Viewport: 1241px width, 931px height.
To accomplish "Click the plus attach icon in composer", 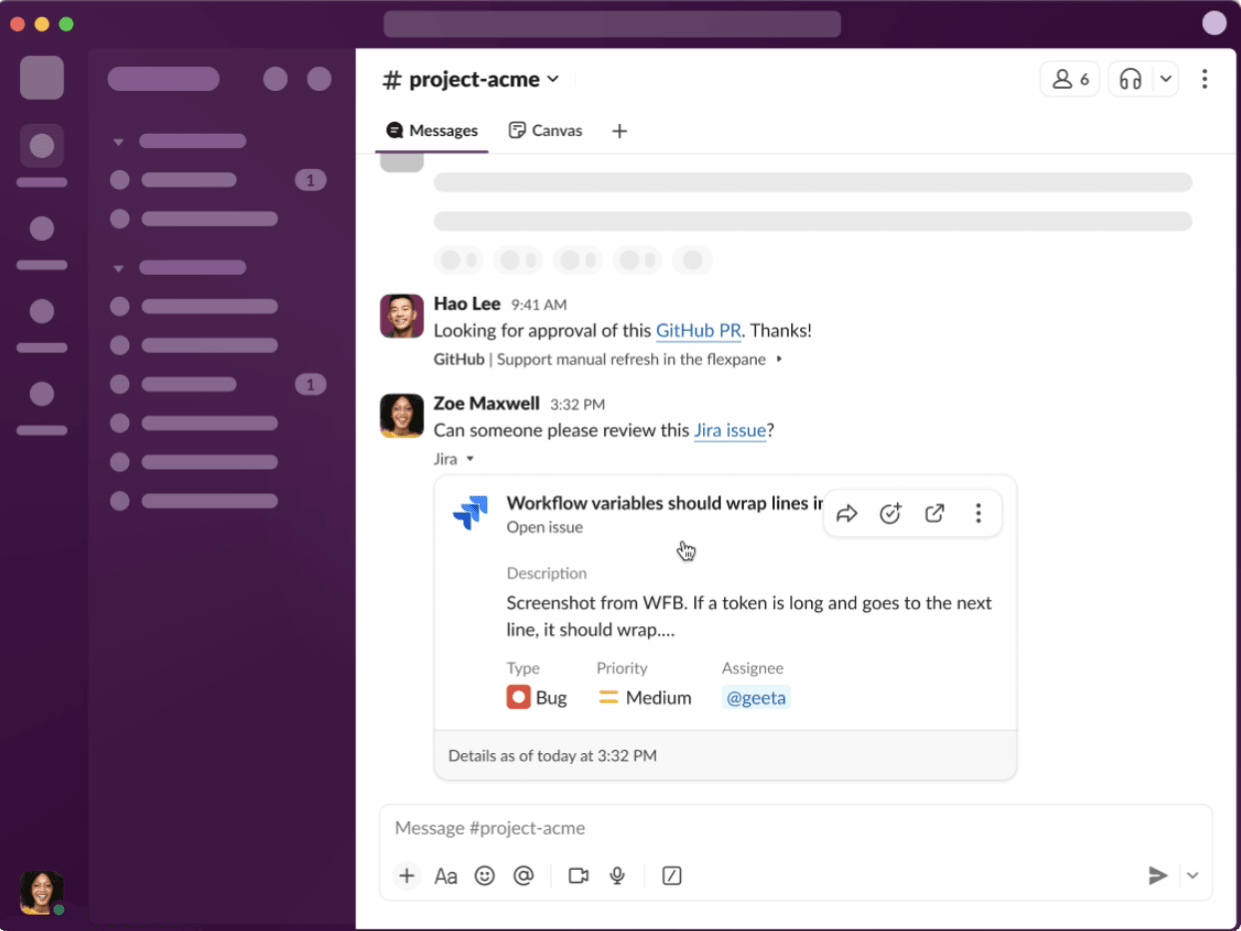I will 407,876.
